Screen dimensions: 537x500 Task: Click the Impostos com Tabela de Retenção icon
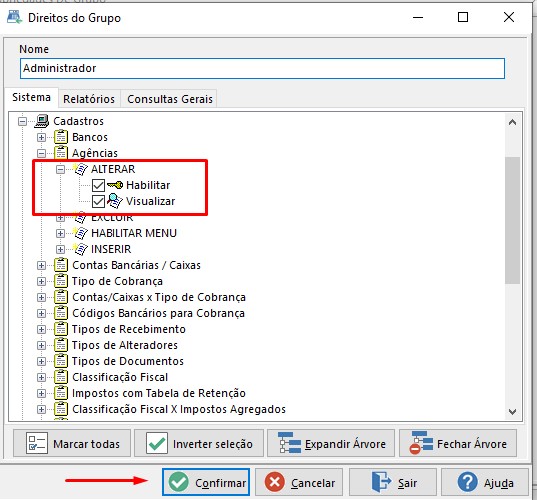point(61,393)
